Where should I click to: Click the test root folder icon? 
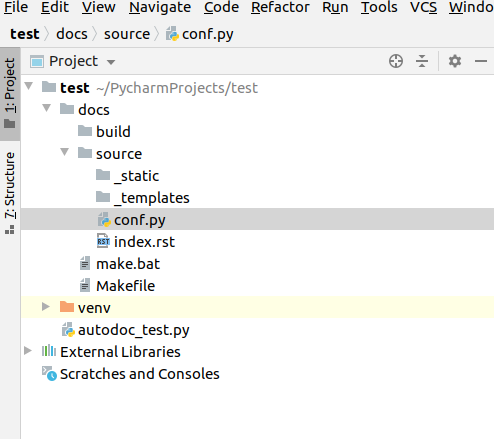click(x=49, y=87)
